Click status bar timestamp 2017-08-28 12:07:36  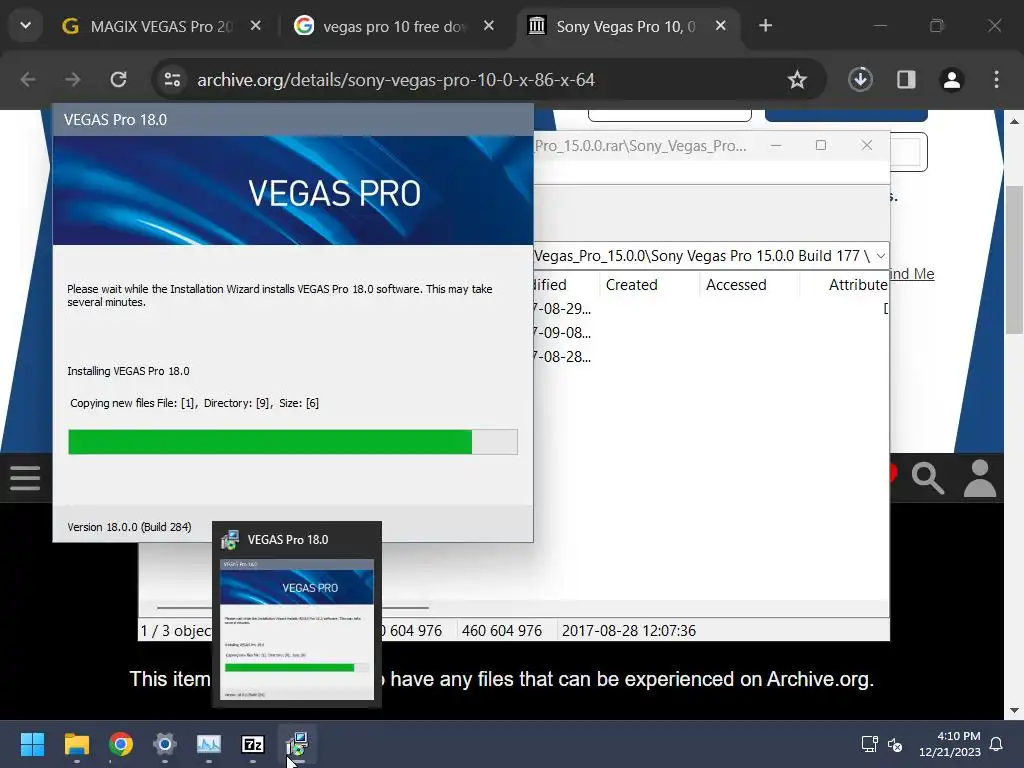(628, 631)
